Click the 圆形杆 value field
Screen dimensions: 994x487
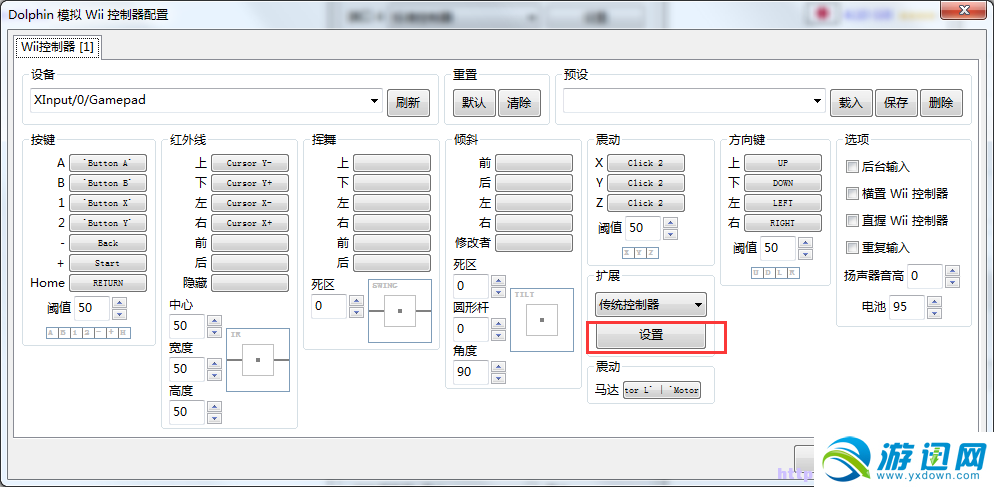click(471, 328)
